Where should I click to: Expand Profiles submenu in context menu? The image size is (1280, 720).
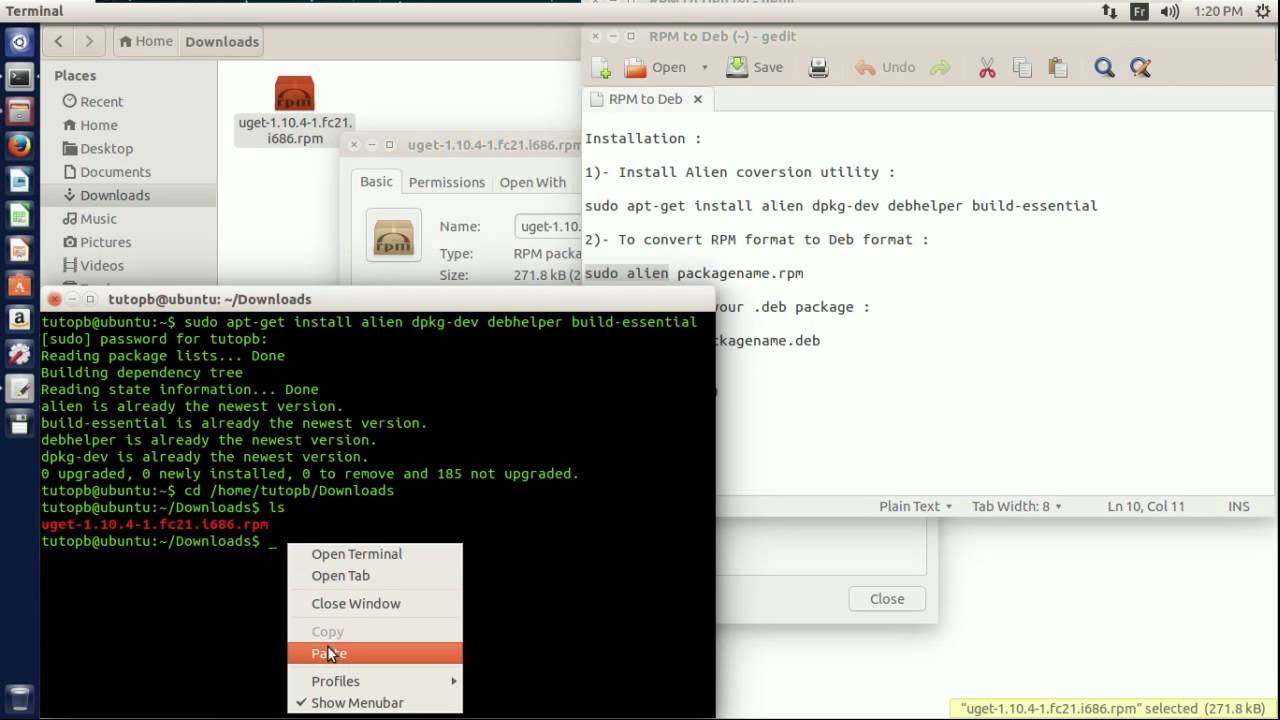[x=375, y=681]
